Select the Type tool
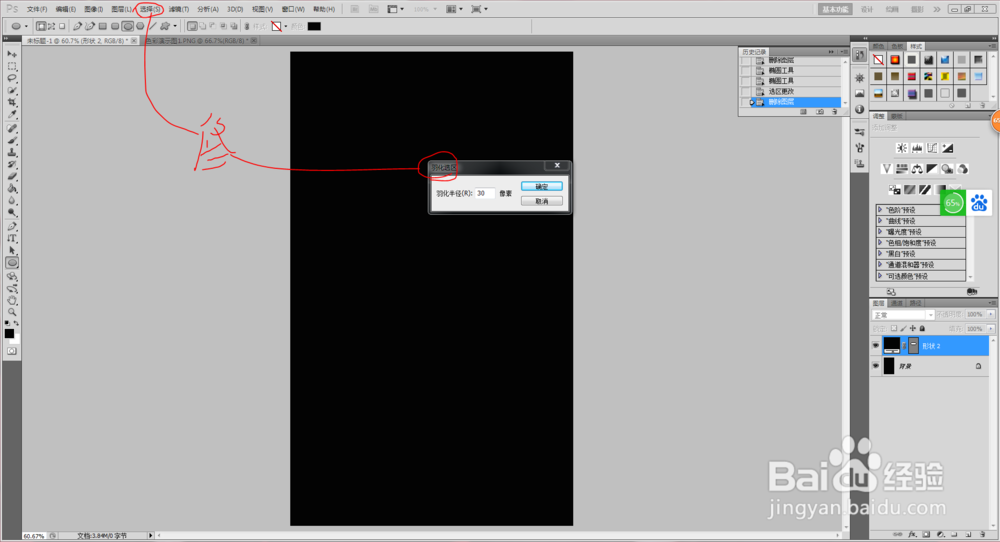 pyautogui.click(x=12, y=239)
